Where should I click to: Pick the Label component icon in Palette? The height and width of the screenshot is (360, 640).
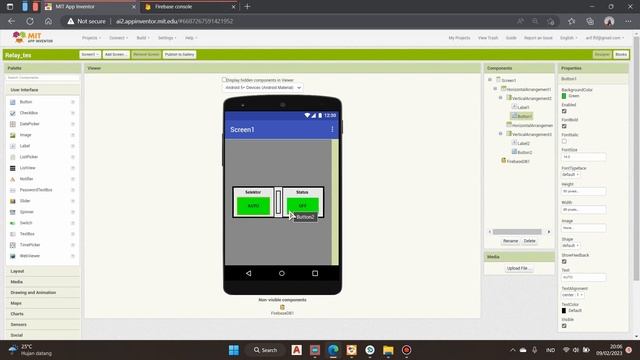pos(13,146)
